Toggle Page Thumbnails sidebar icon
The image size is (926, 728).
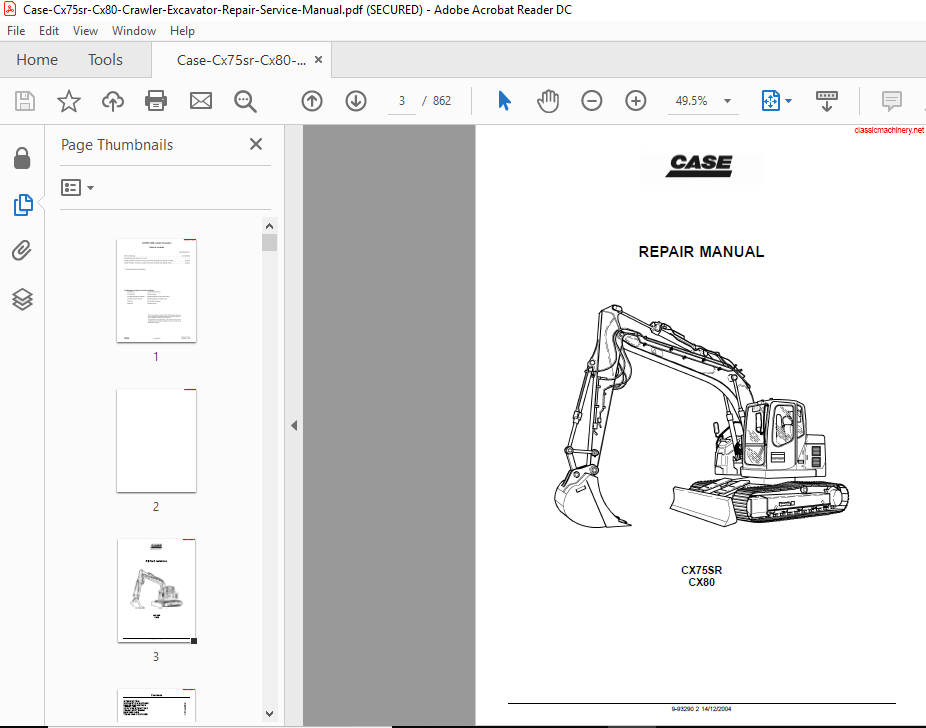23,205
